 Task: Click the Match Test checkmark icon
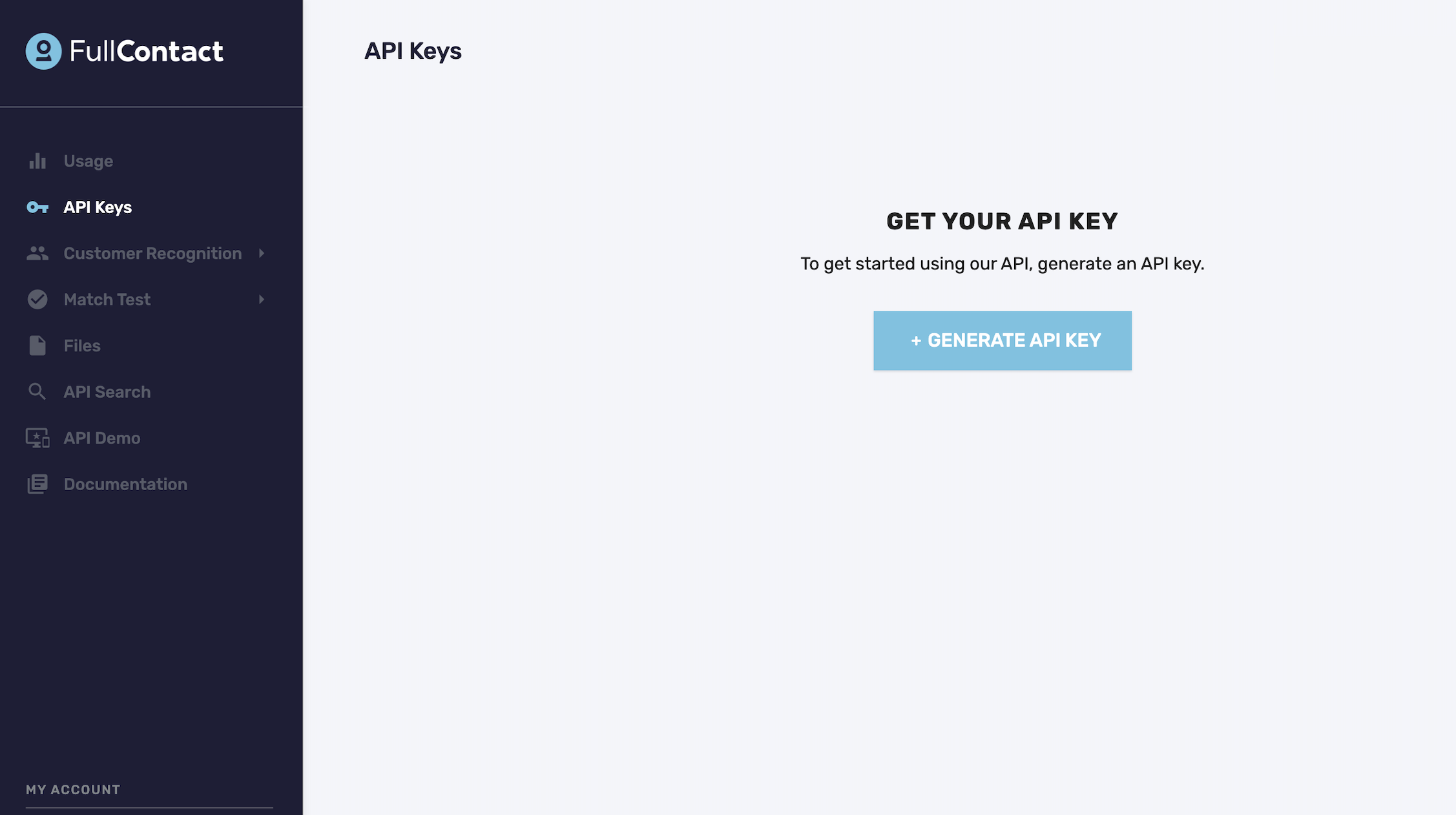click(x=37, y=299)
